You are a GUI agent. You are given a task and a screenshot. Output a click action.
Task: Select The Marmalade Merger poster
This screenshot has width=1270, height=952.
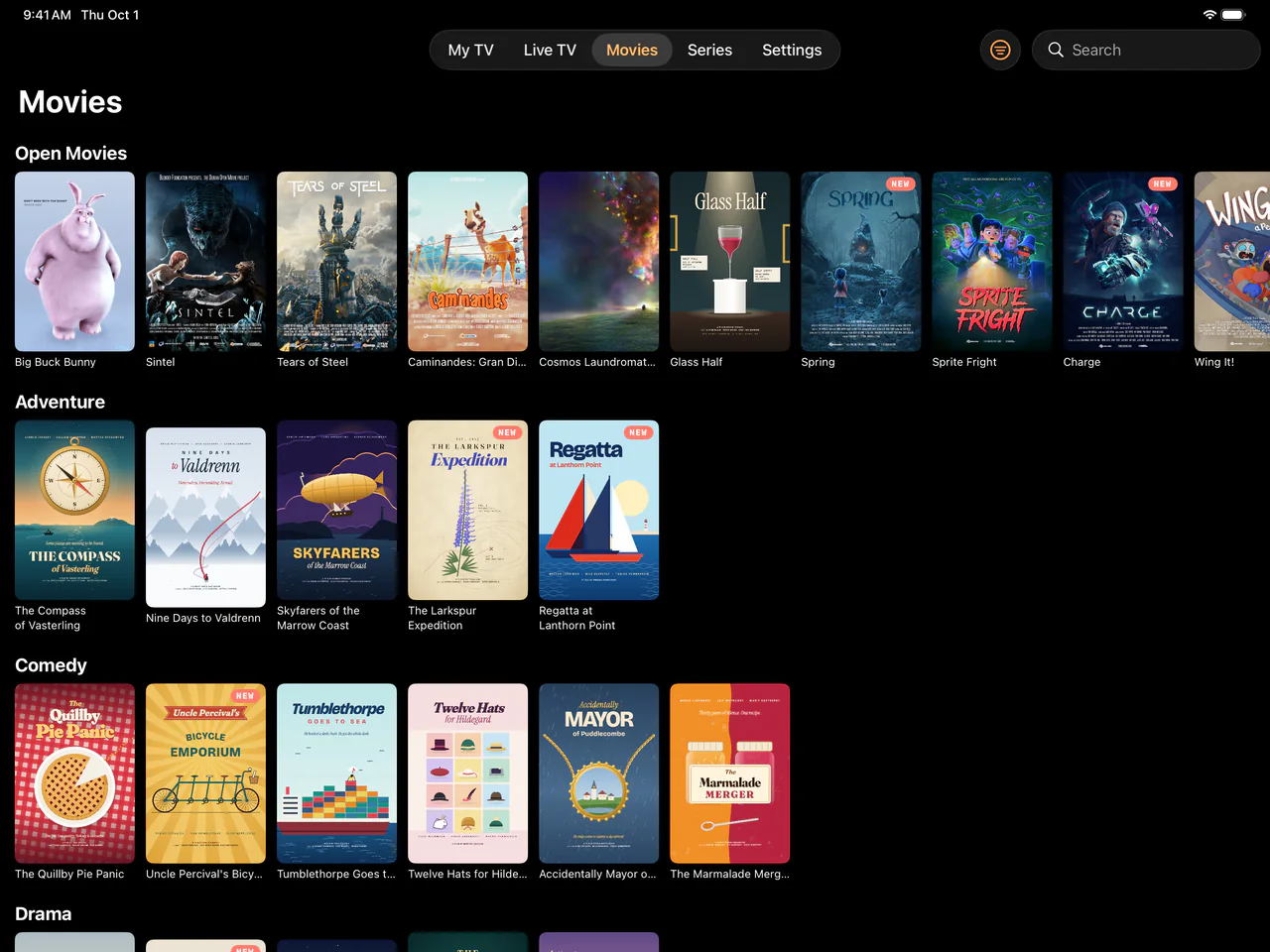point(729,773)
